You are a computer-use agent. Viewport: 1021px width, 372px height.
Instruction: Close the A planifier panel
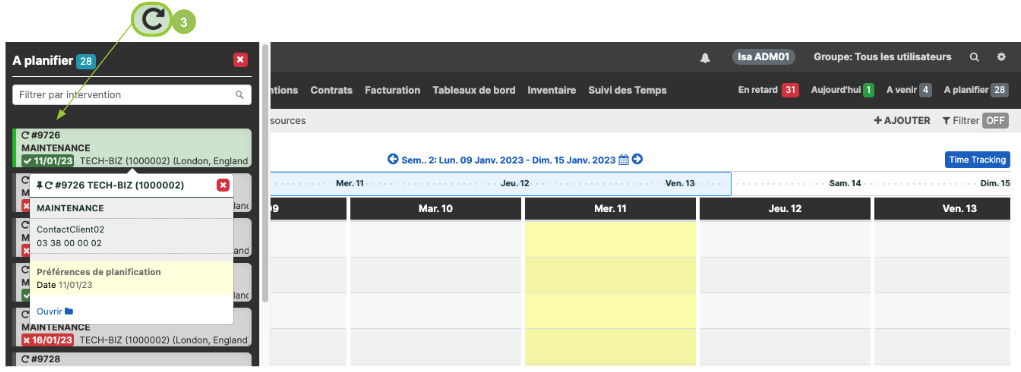tap(240, 61)
